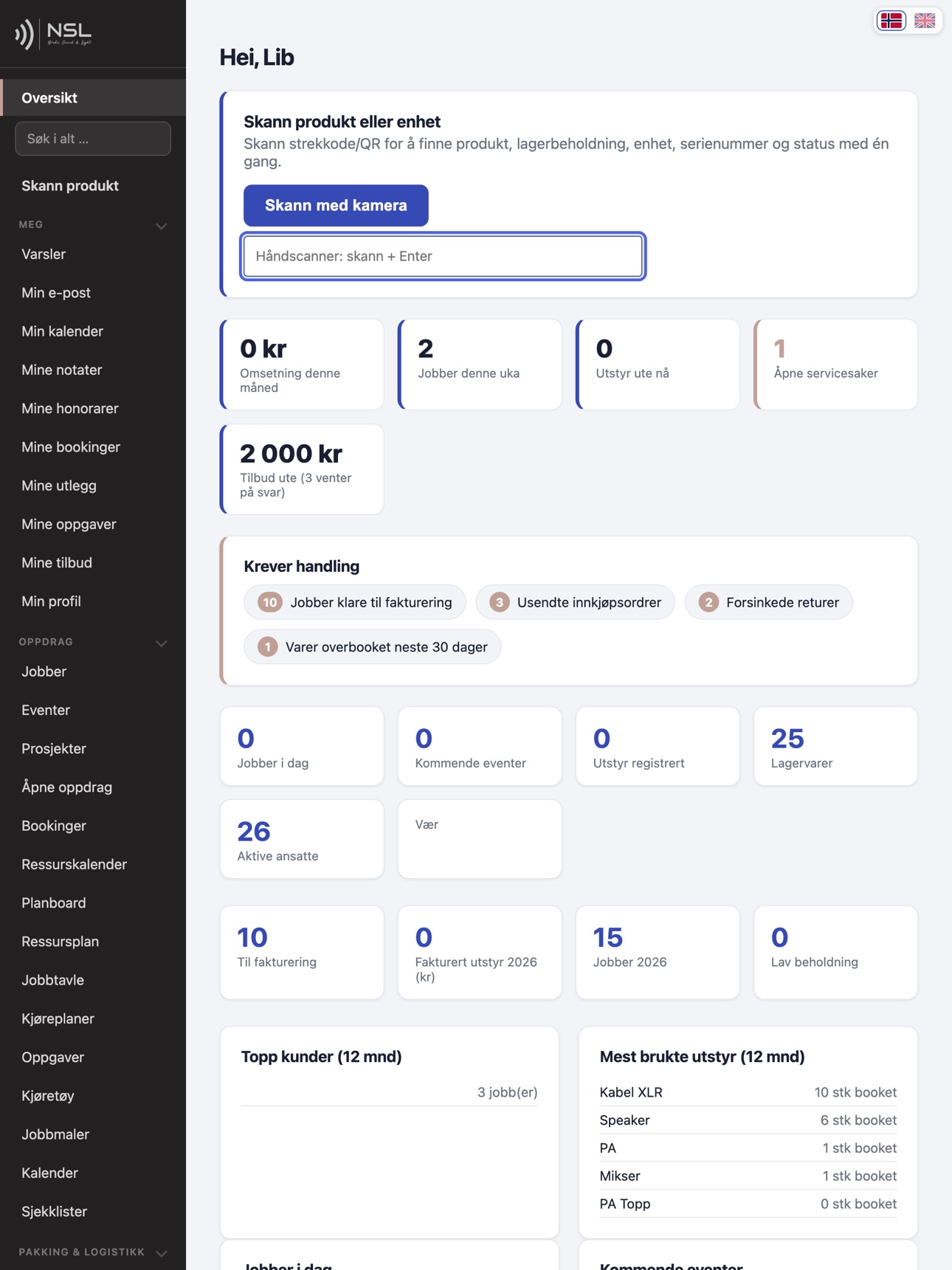Open the Til fakturering card
This screenshot has height=1270, width=952.
302,953
